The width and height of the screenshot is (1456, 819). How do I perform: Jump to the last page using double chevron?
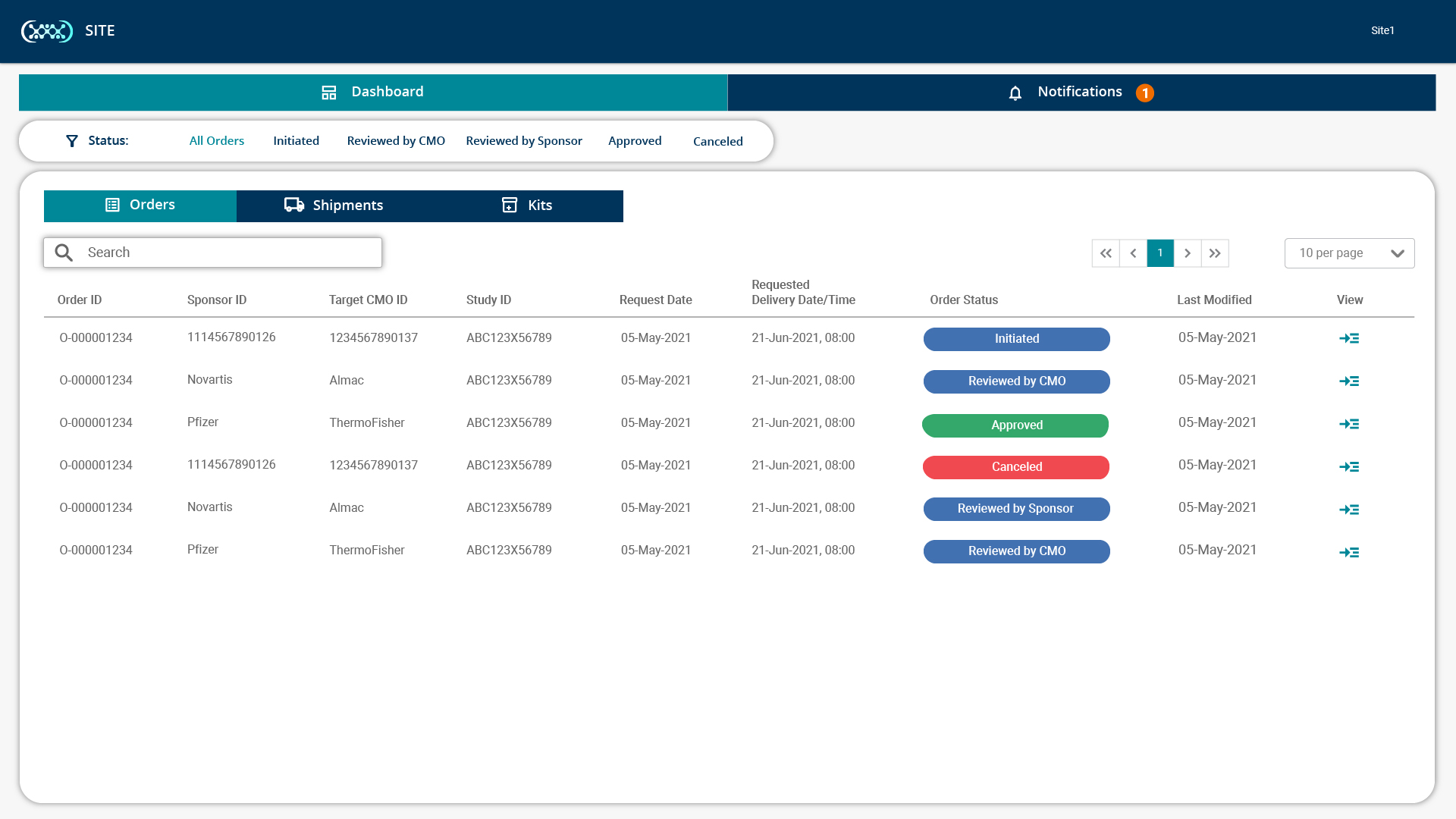[x=1215, y=253]
